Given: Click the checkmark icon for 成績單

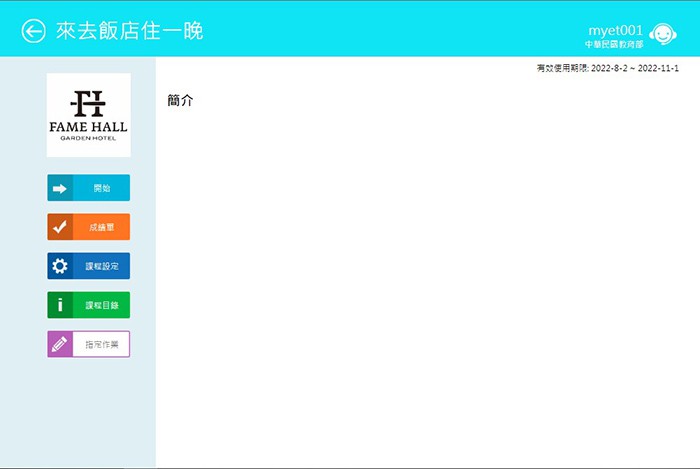Looking at the screenshot, I should (60, 227).
